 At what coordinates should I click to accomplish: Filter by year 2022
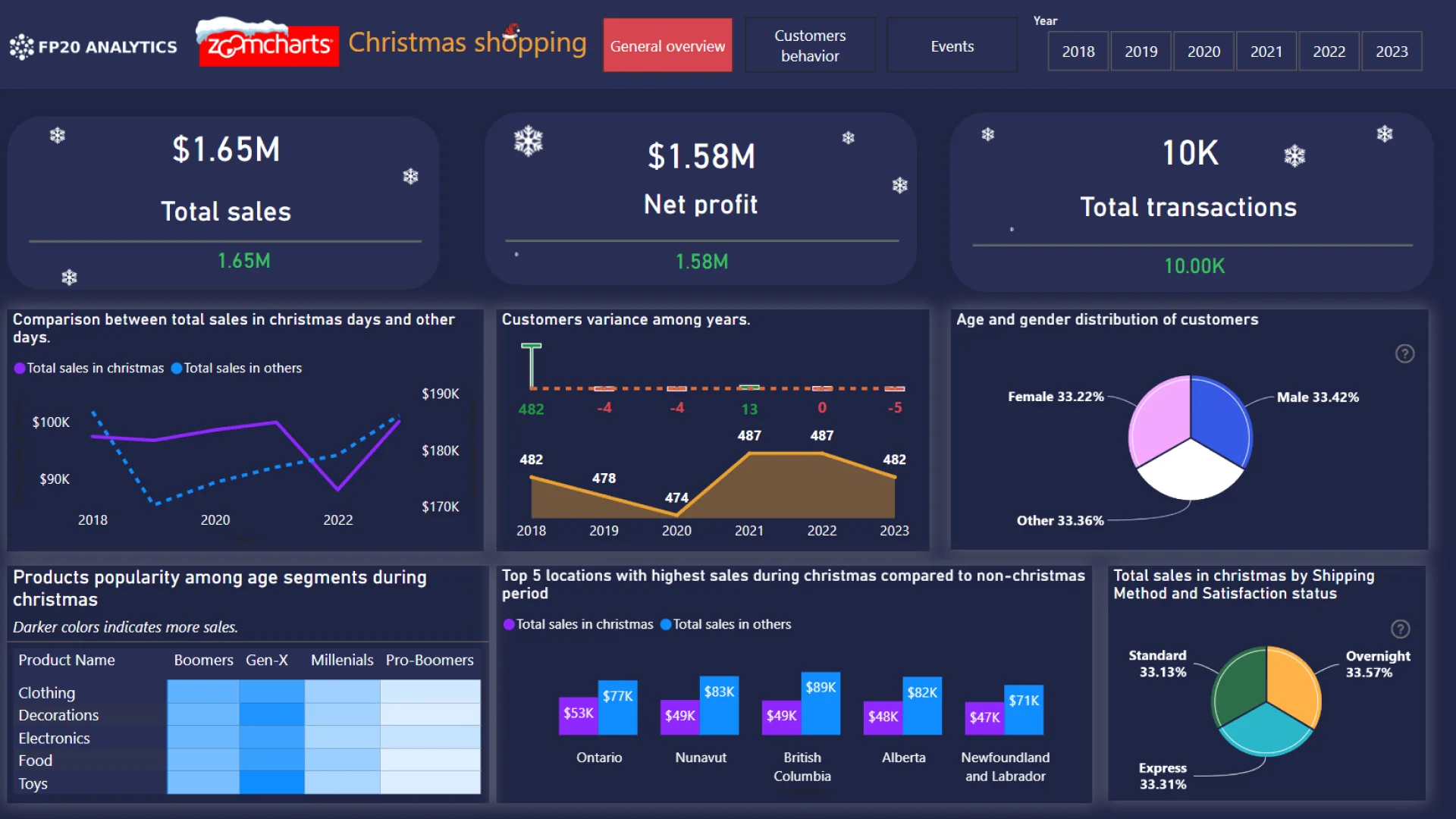click(1329, 51)
